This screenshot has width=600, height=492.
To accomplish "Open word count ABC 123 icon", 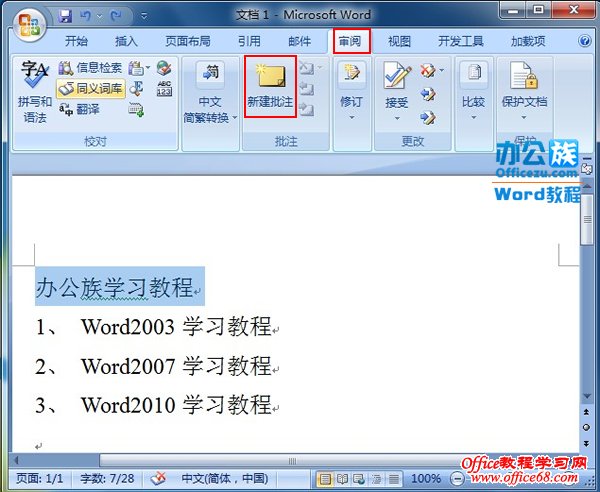I will point(164,88).
